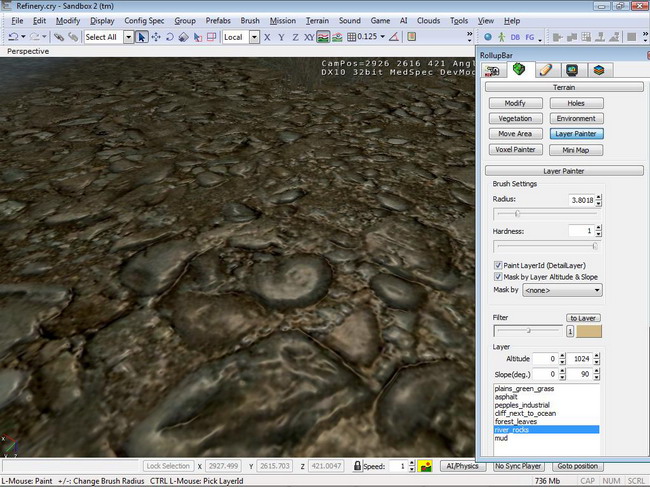The height and width of the screenshot is (487, 650).
Task: Click the Vegetation button
Action: pos(515,119)
